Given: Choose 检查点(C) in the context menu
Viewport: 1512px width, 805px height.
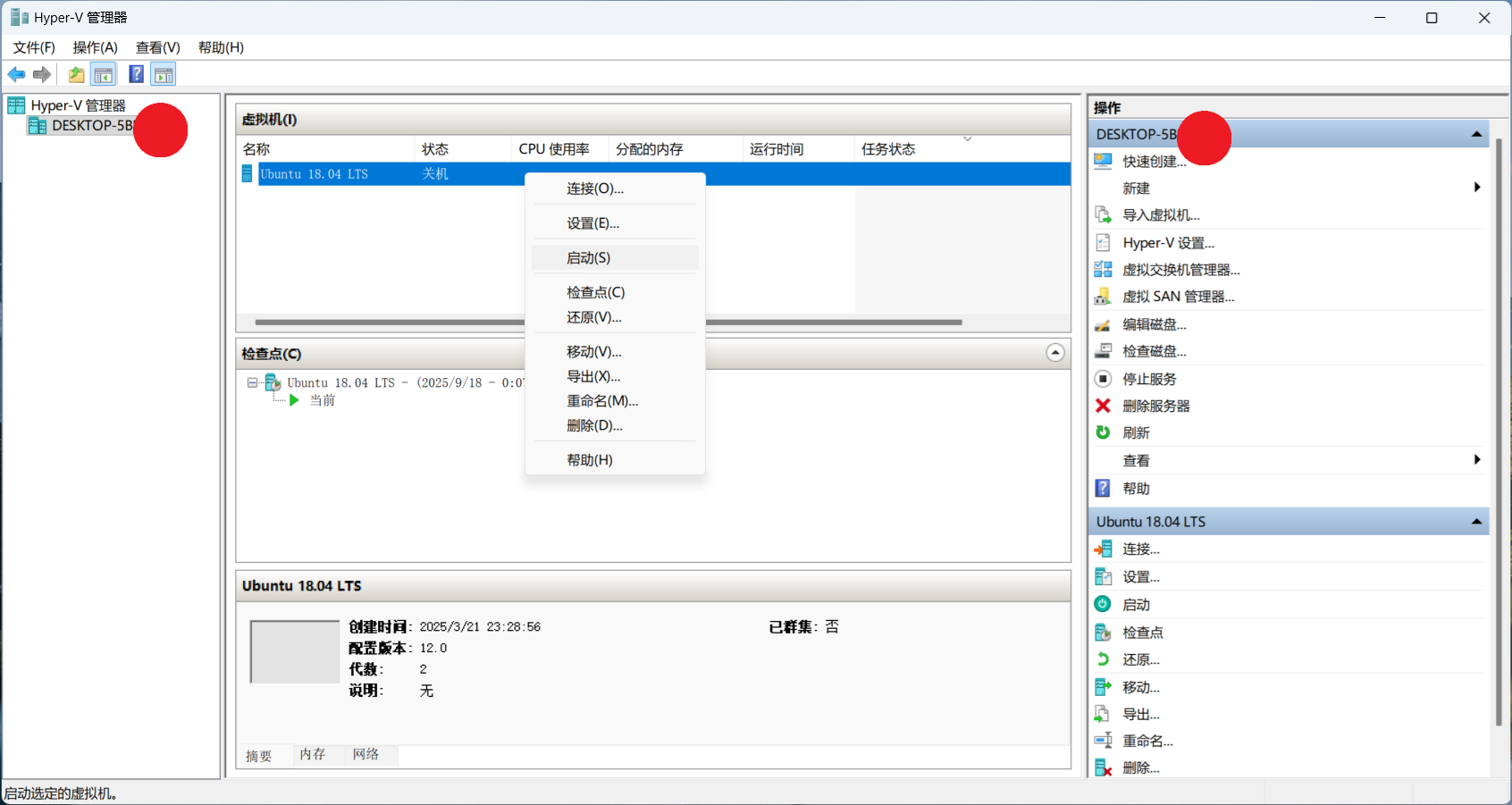Looking at the screenshot, I should tap(615, 292).
